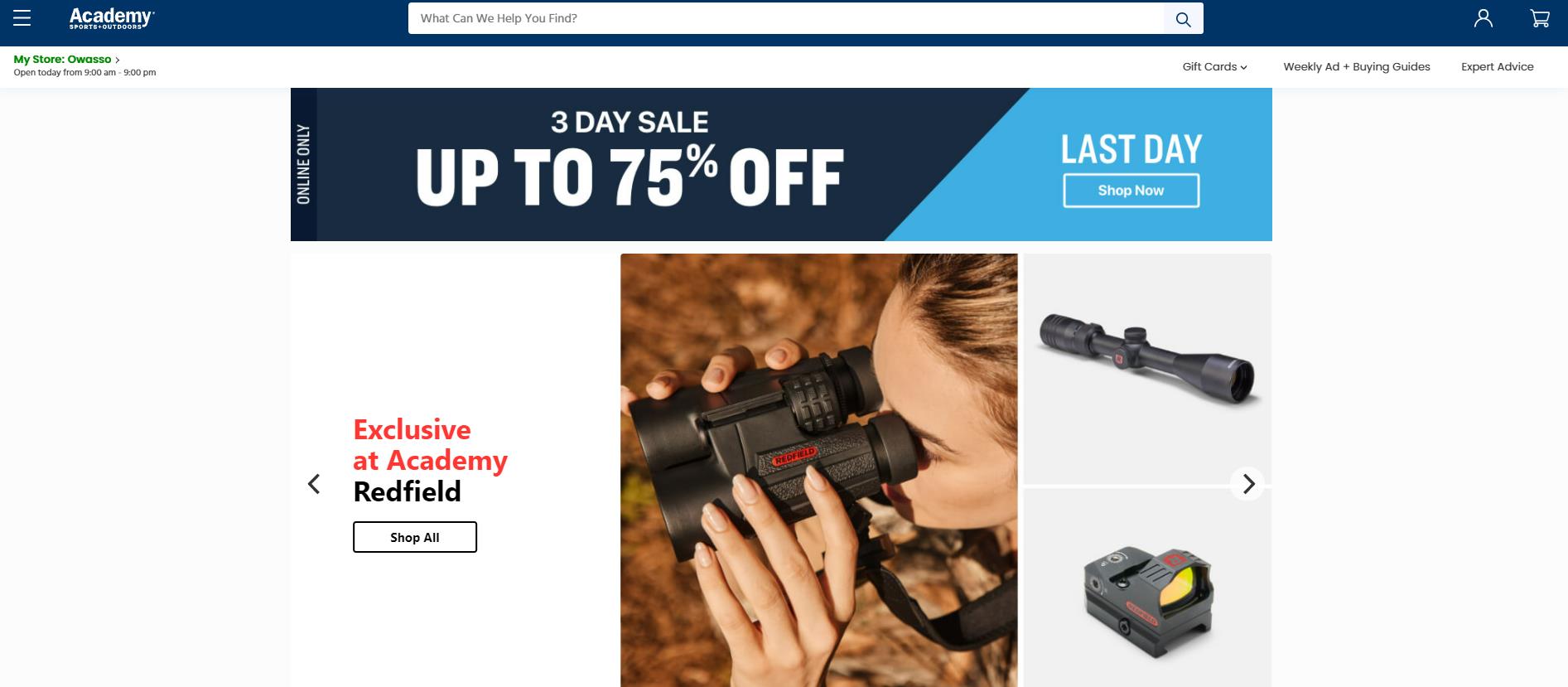Expand the Gift Cards dropdown
1568x687 pixels.
coord(1214,67)
